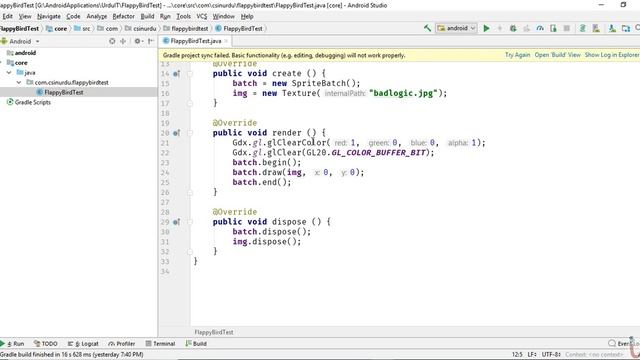Open the Refactor menu
640x360 pixels.
[x=123, y=16]
